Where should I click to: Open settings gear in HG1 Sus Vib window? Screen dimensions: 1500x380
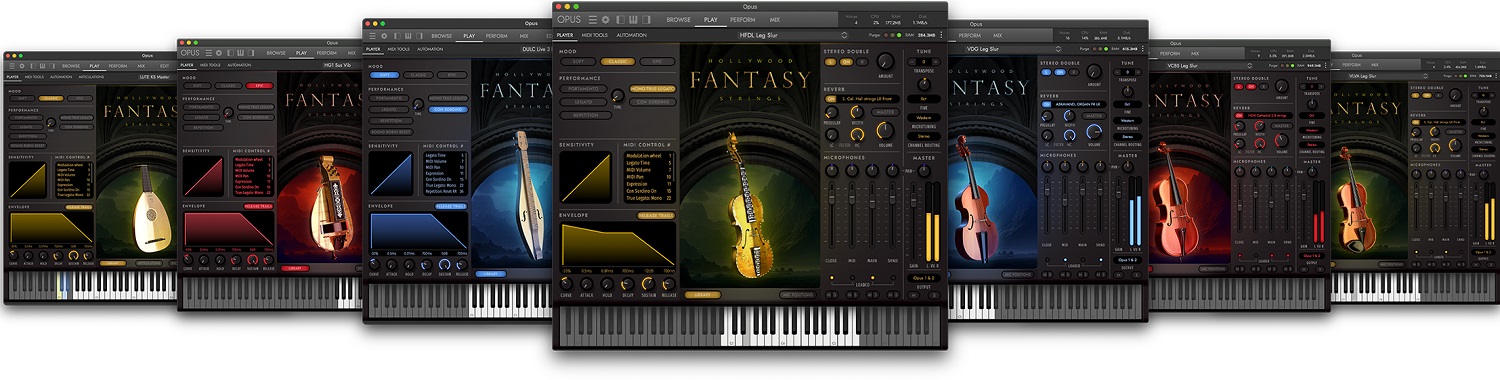(219, 53)
